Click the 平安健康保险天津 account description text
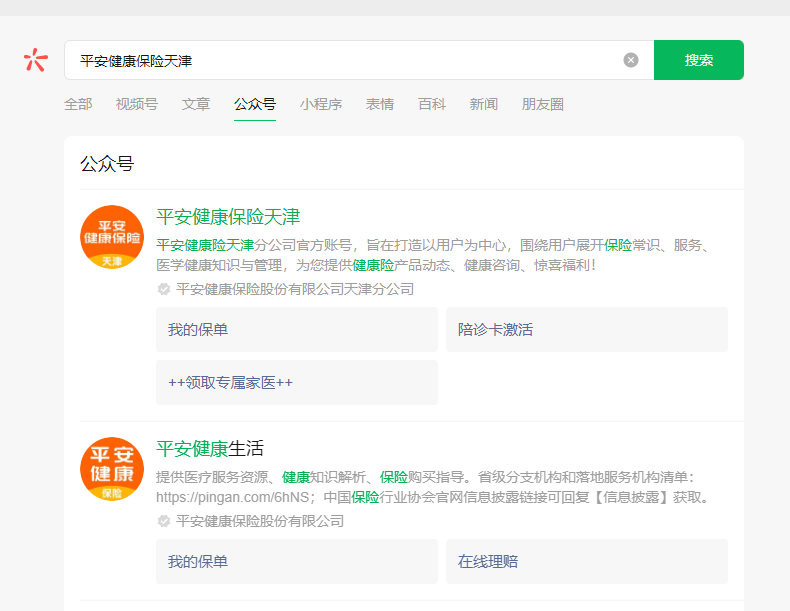 click(433, 255)
